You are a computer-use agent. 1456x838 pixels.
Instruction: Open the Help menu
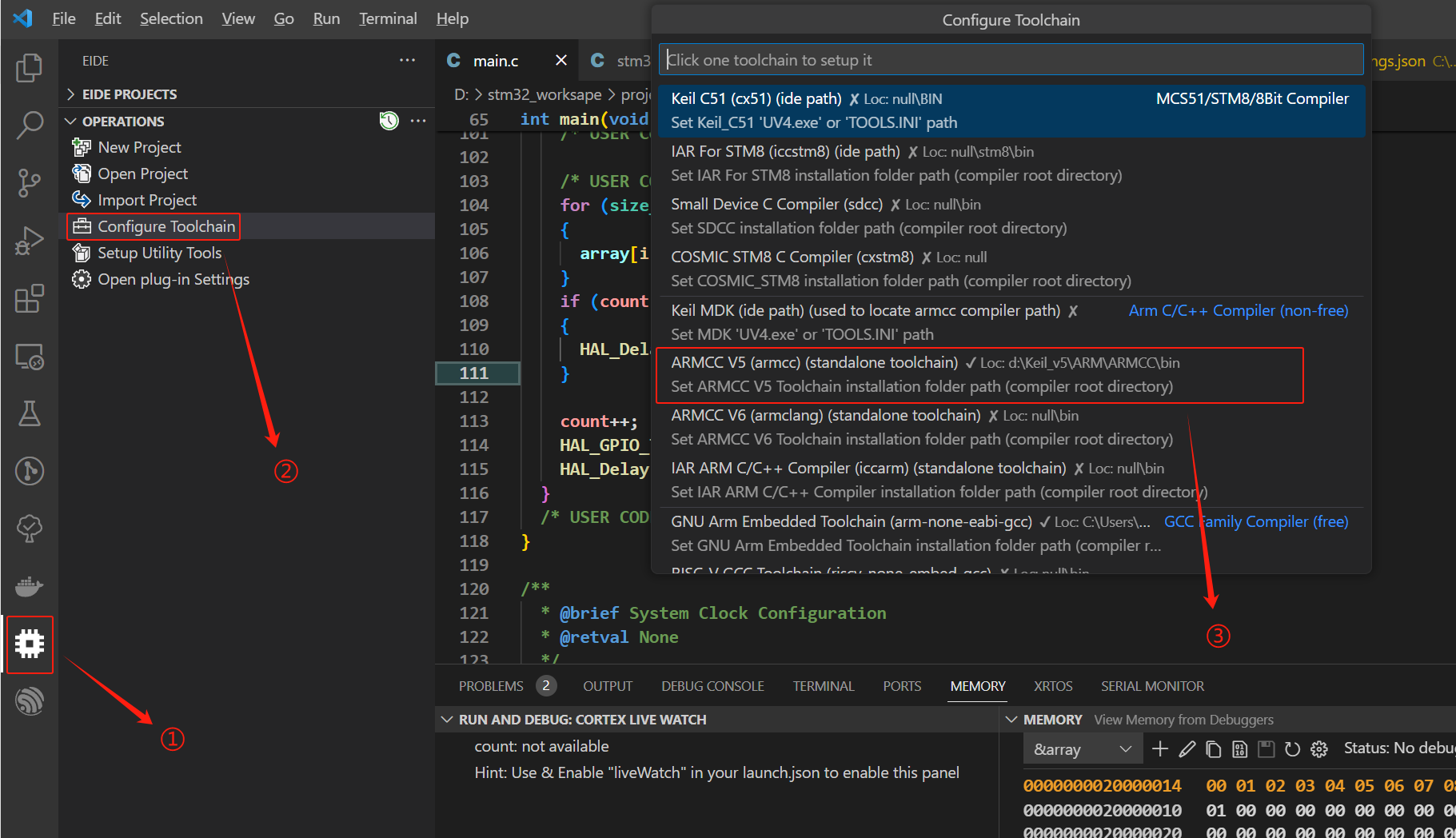[x=453, y=18]
